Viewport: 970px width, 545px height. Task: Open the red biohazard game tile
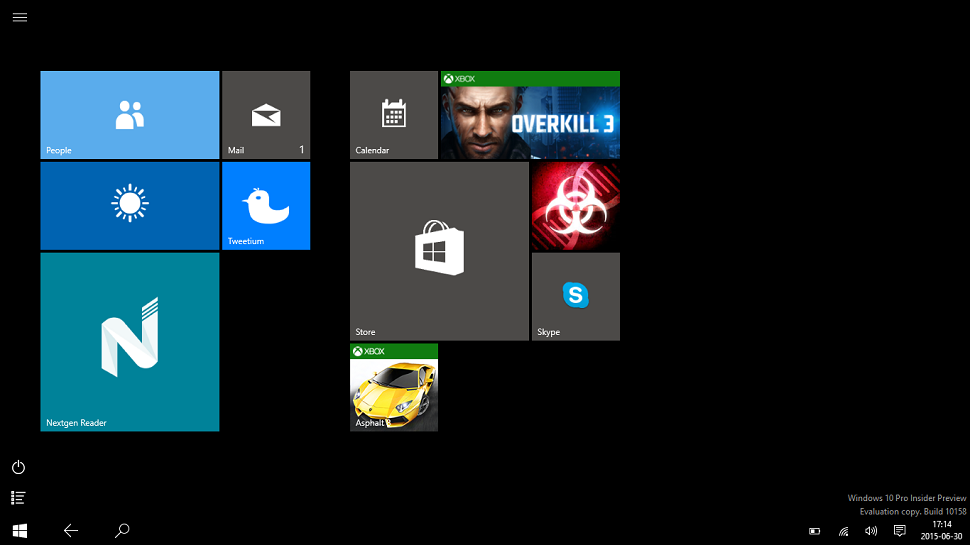pos(575,206)
